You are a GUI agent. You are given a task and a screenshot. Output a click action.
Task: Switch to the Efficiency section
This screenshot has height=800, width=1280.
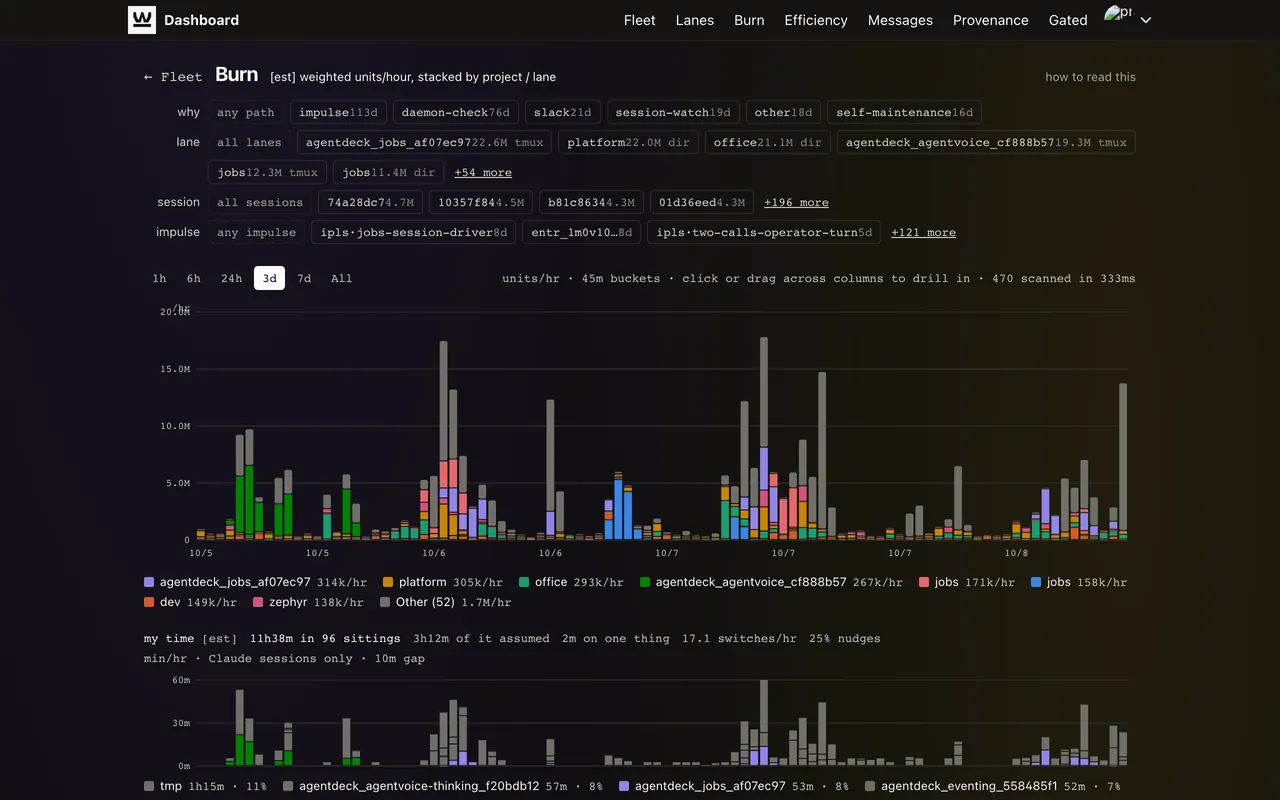816,20
